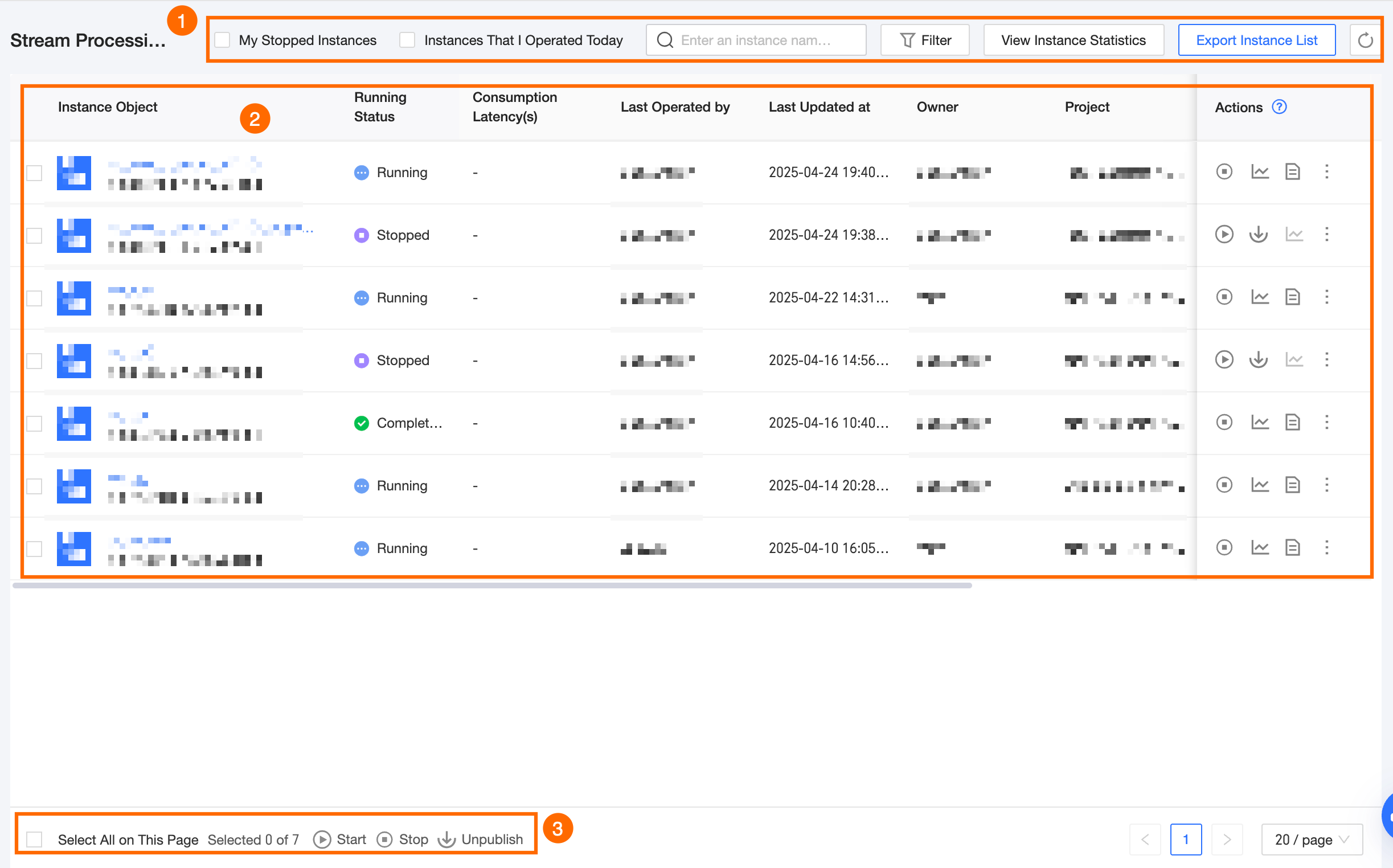Image resolution: width=1393 pixels, height=868 pixels.
Task: Click the refresh icon at top right
Action: pyautogui.click(x=1365, y=40)
